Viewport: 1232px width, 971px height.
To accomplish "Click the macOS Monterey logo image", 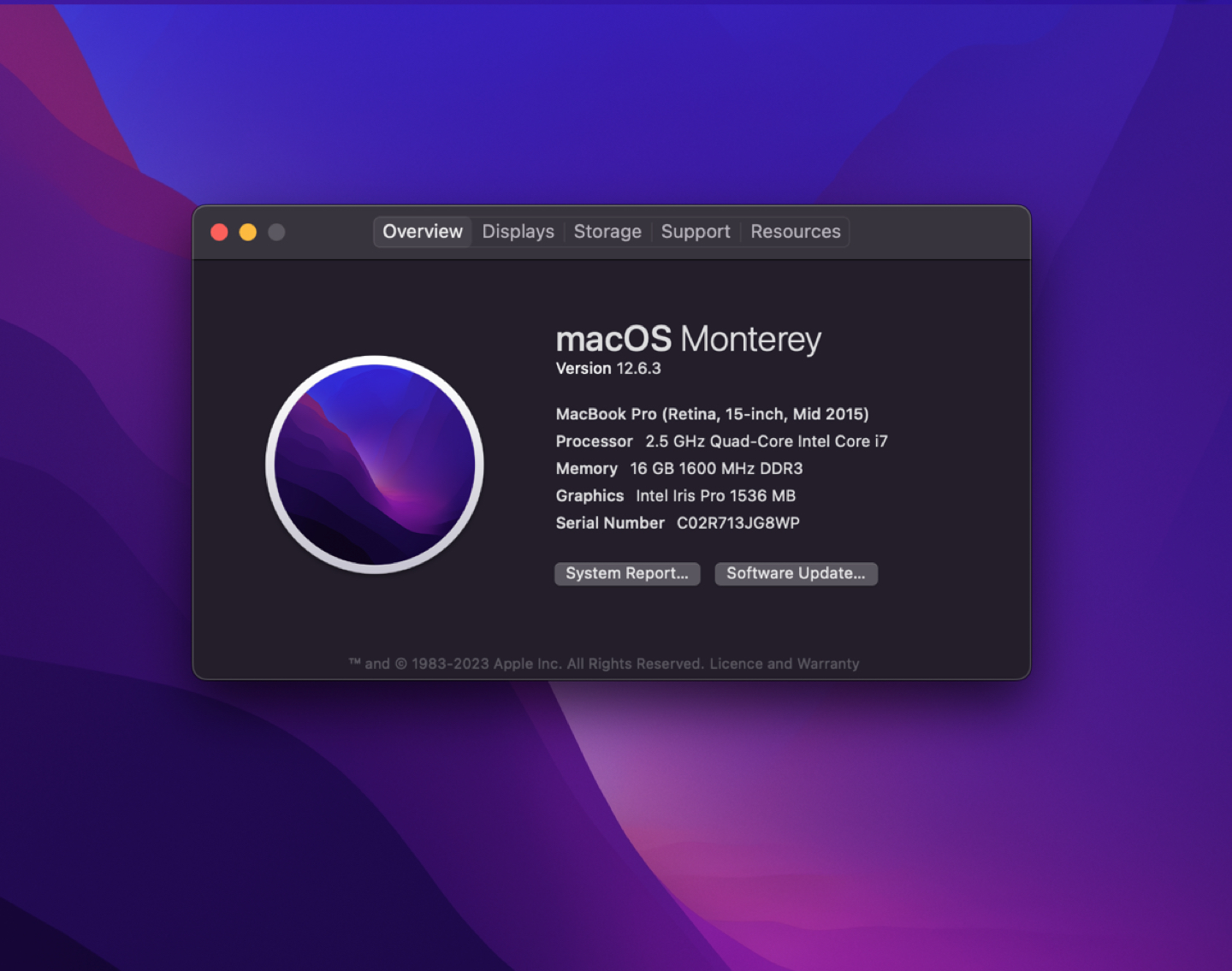I will tap(375, 465).
